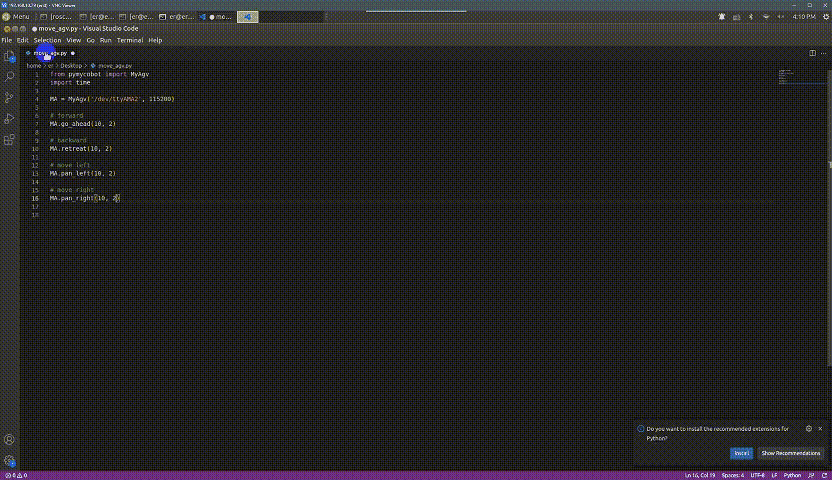Change end of line via LF
The width and height of the screenshot is (832, 480).
click(x=774, y=476)
